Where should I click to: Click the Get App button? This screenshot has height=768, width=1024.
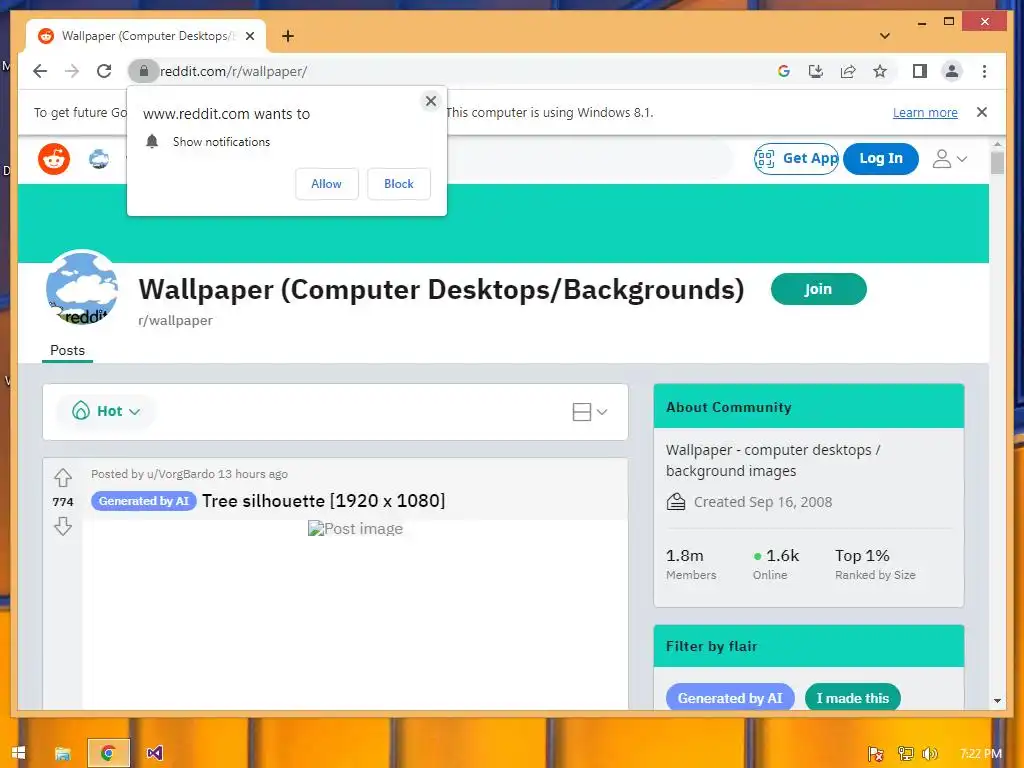pyautogui.click(x=796, y=158)
